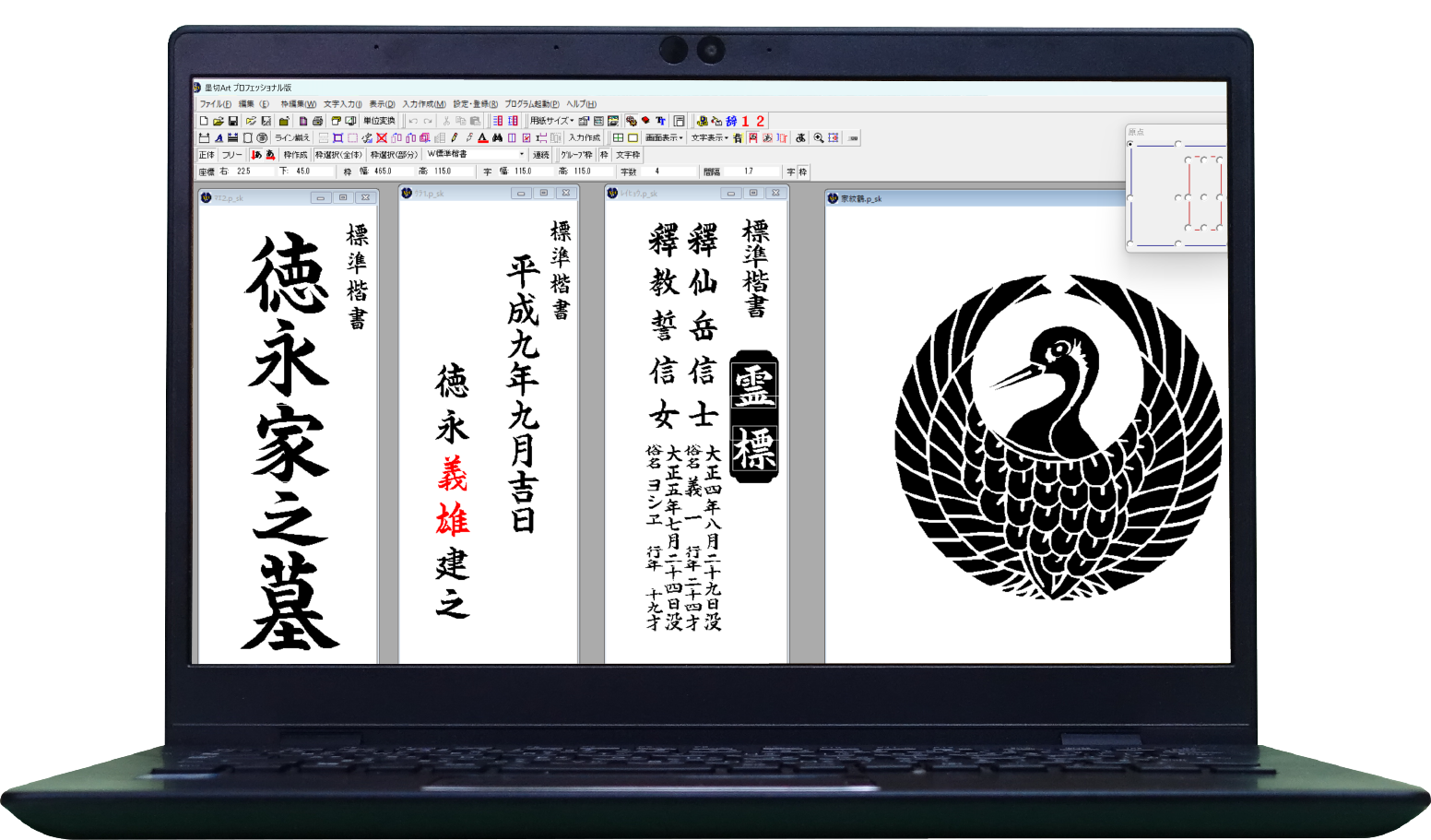Screen dimensions: 1431x840
Task: Click the red-underlined A text color icon
Action: click(x=483, y=138)
